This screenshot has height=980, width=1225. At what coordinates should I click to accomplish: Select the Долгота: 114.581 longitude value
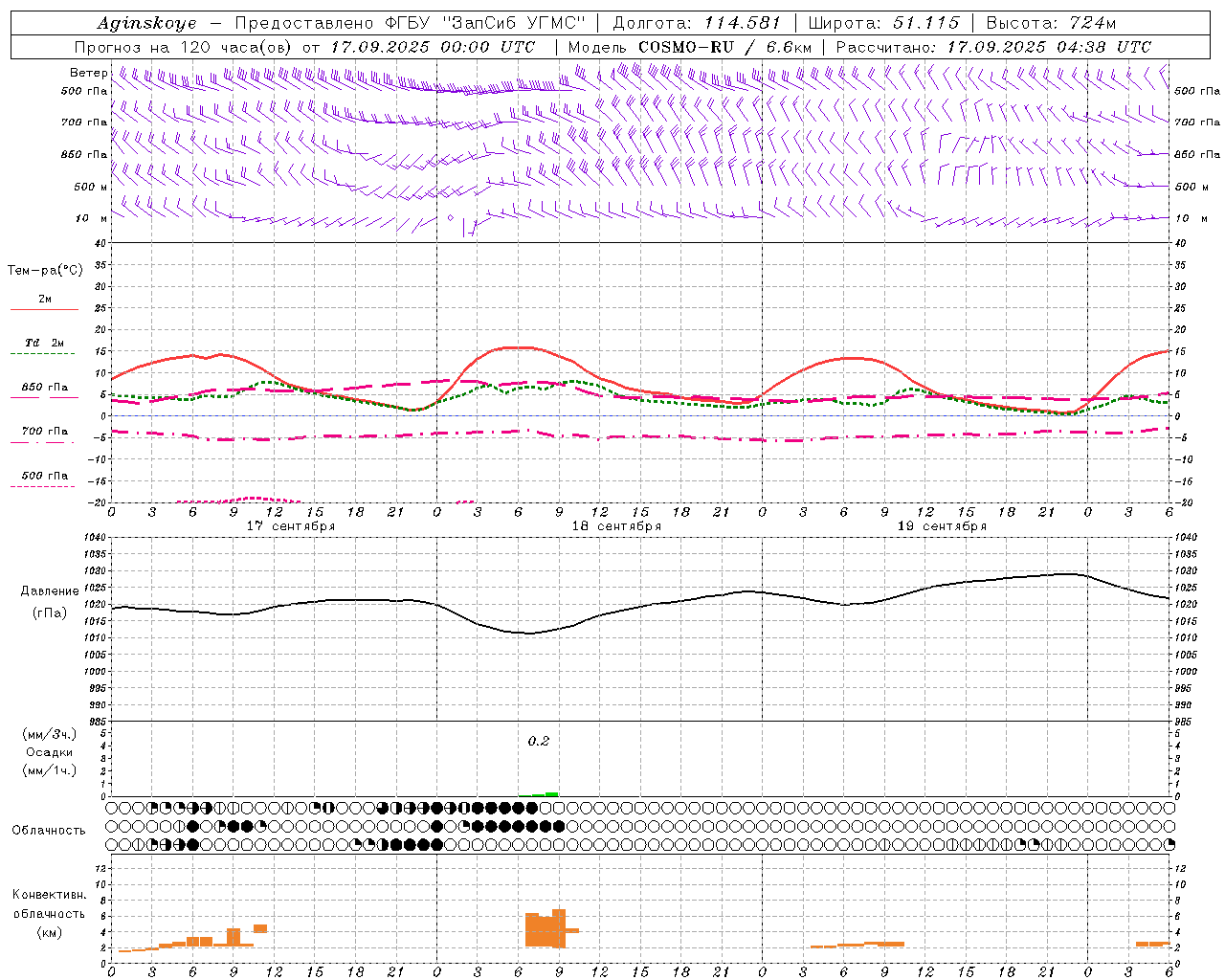(697, 23)
